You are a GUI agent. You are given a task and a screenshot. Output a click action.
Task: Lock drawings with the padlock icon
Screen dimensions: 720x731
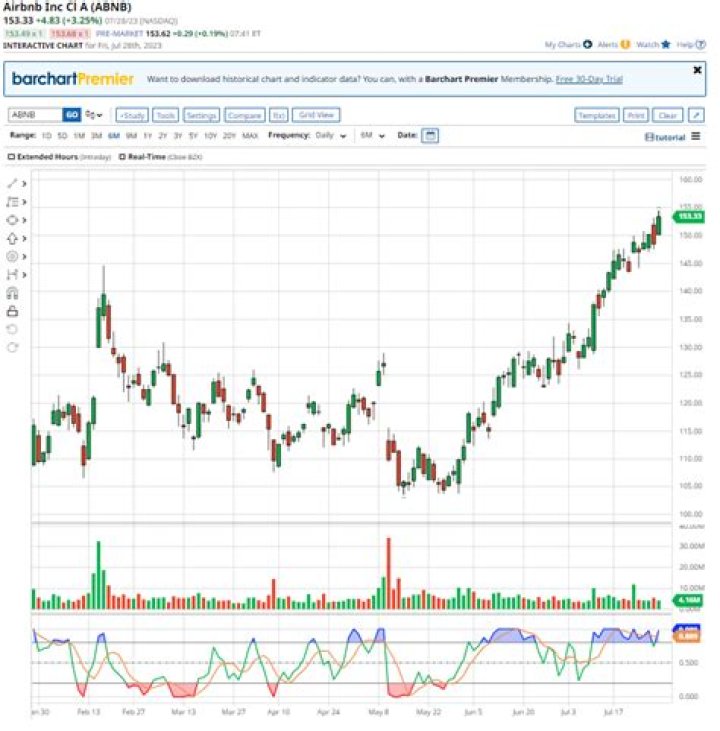[12, 311]
